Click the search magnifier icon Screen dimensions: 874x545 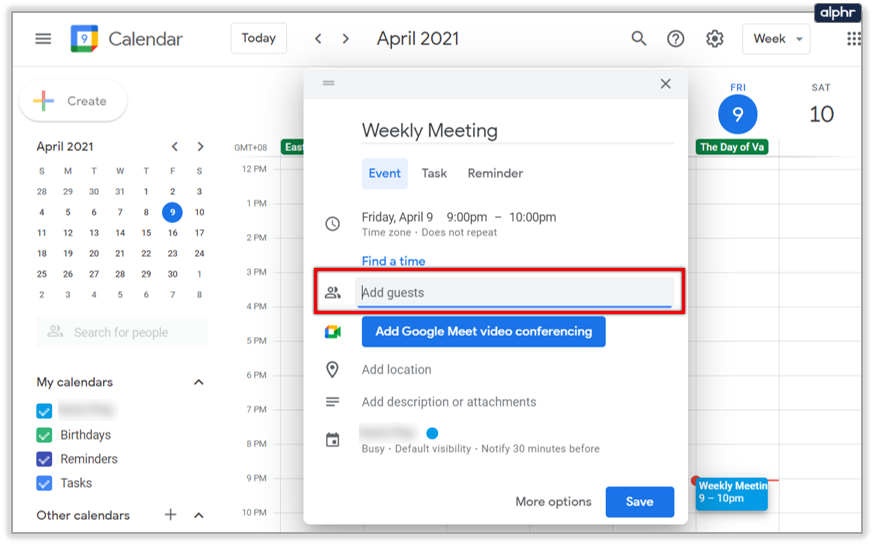[639, 39]
